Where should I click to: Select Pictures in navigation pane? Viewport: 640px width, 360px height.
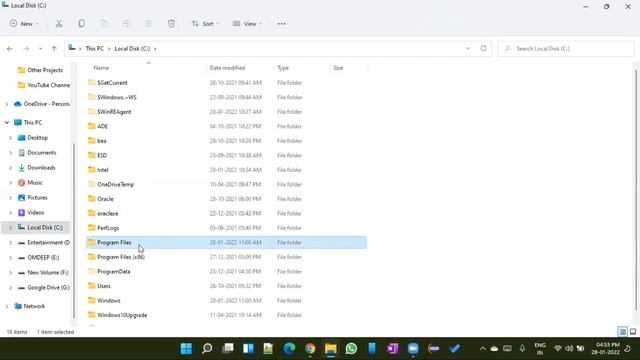(x=37, y=198)
